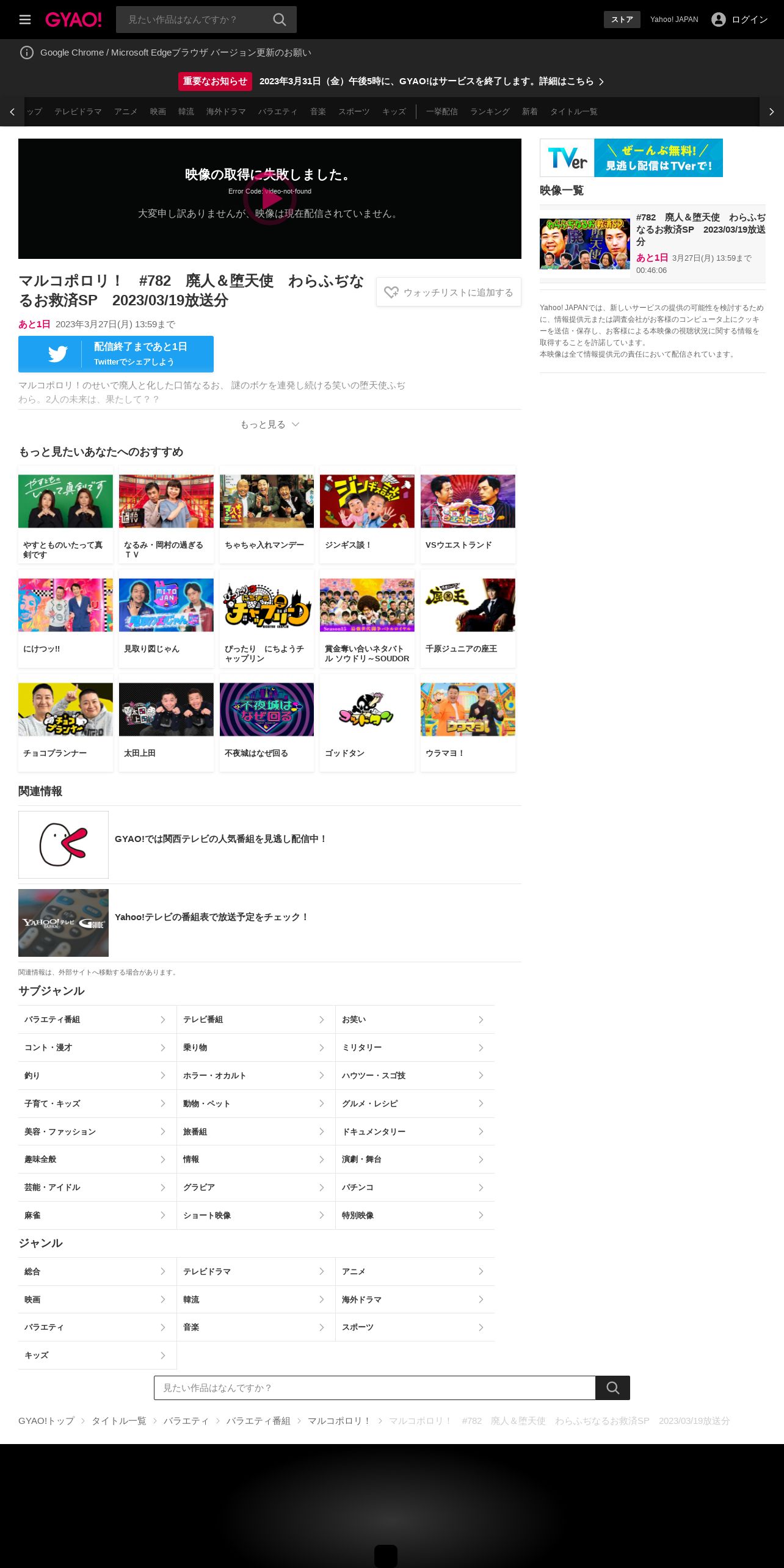Click GYAO!トップ breadcrumb link
The height and width of the screenshot is (1568, 784).
[46, 1421]
